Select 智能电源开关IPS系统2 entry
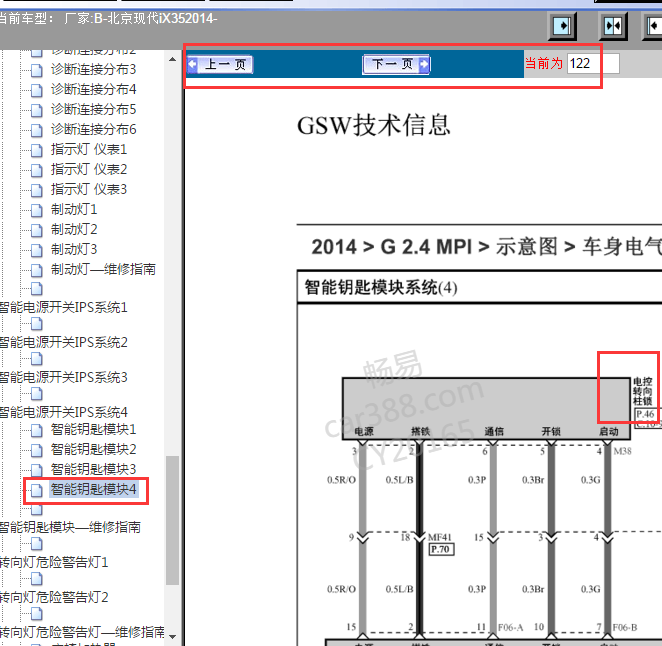 63,342
